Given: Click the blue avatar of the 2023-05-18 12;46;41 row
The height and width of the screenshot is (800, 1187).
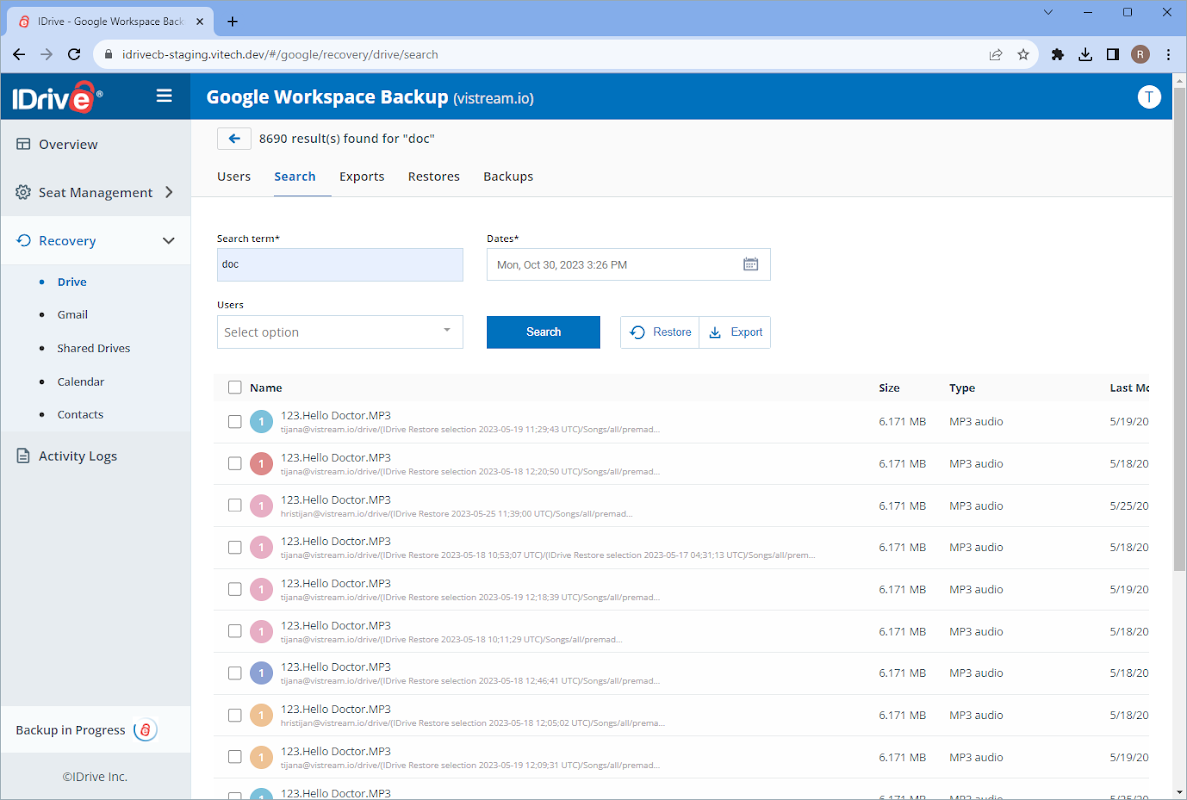Looking at the screenshot, I should click(261, 673).
